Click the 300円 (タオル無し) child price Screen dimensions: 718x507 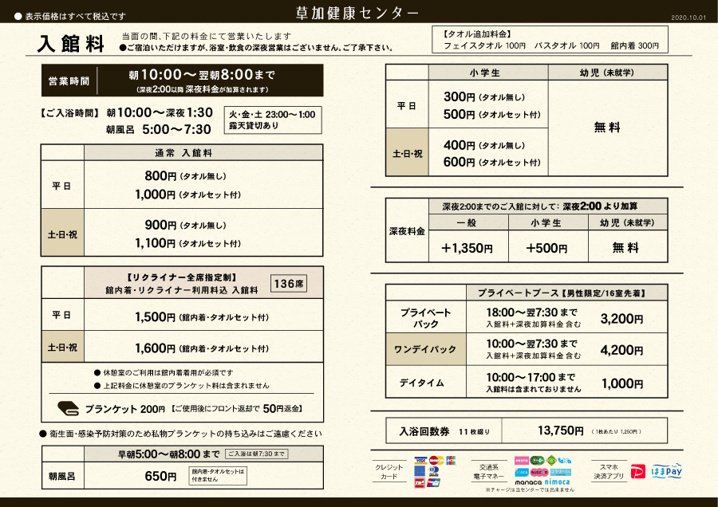[484, 97]
